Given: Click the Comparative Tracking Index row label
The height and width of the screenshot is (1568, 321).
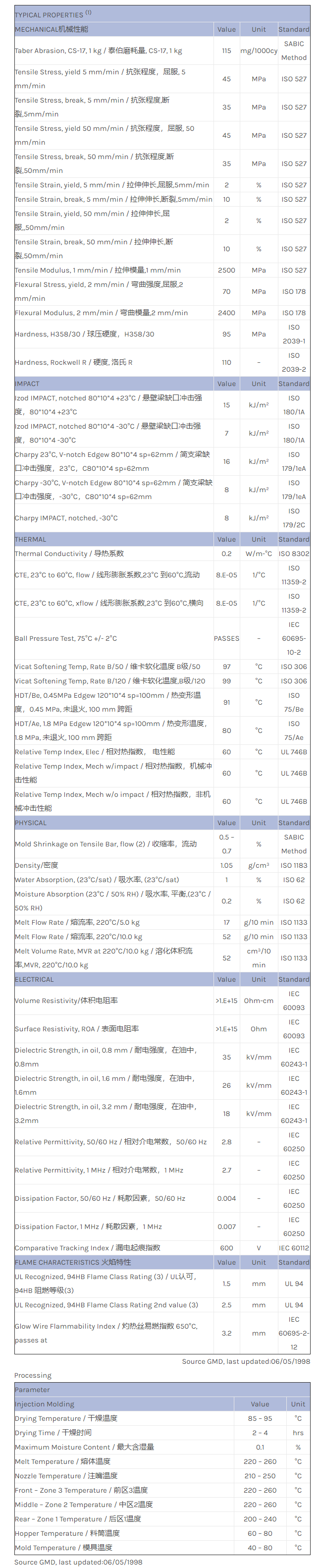Looking at the screenshot, I should (x=88, y=1248).
